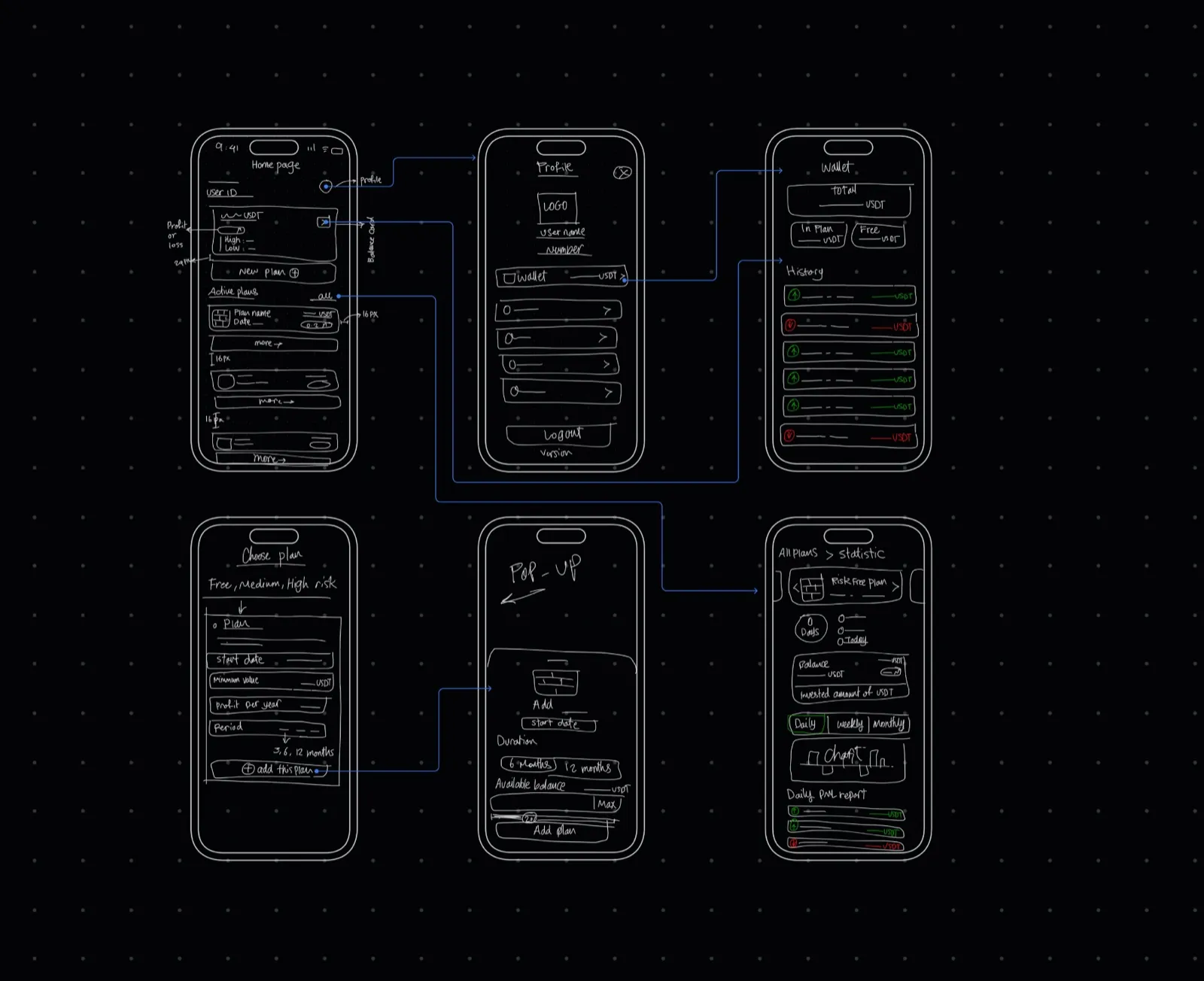Select the Plan radio circle in Choose plan
This screenshot has height=981, width=1204.
tap(214, 625)
